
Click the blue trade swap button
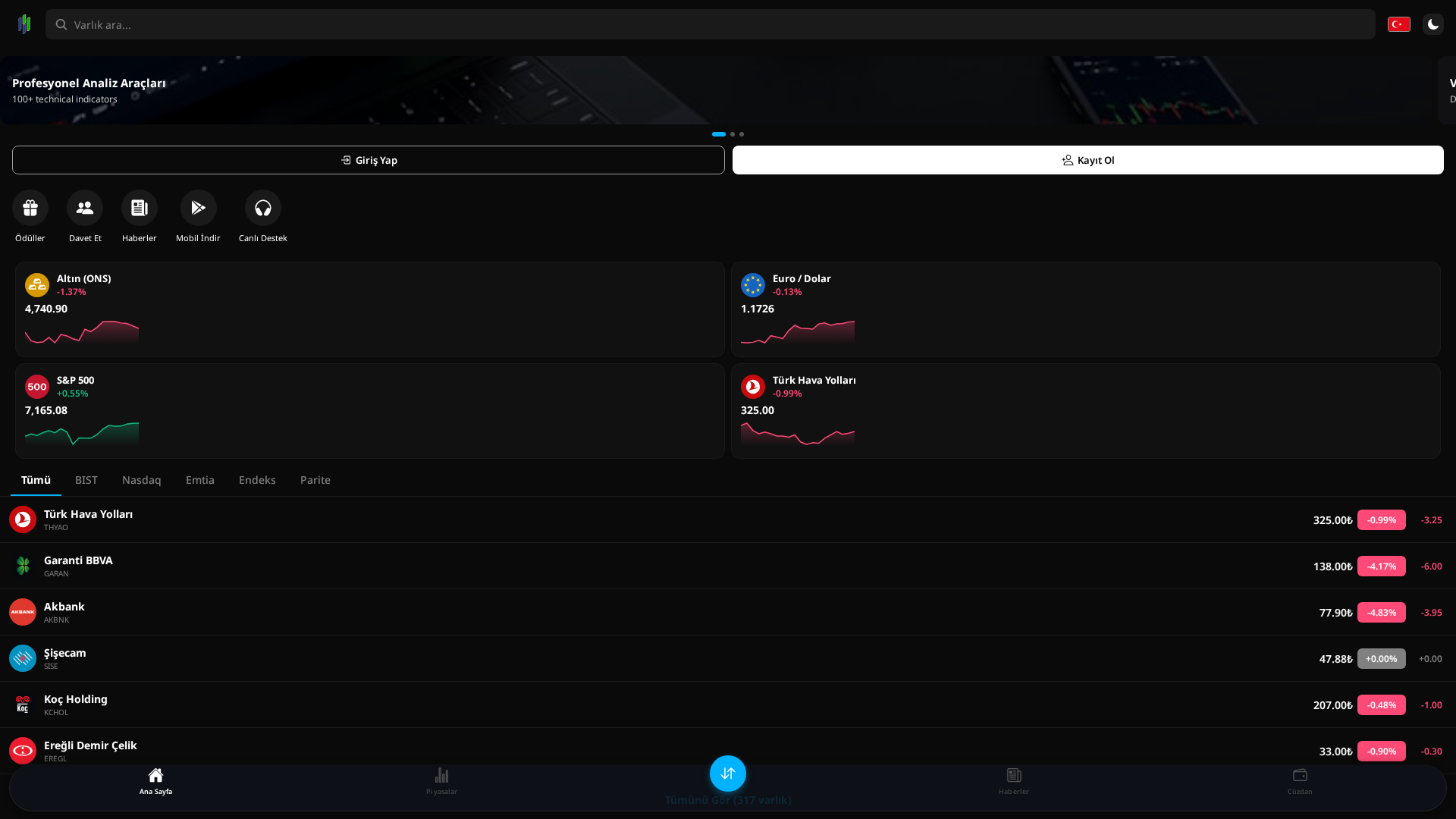click(x=728, y=773)
